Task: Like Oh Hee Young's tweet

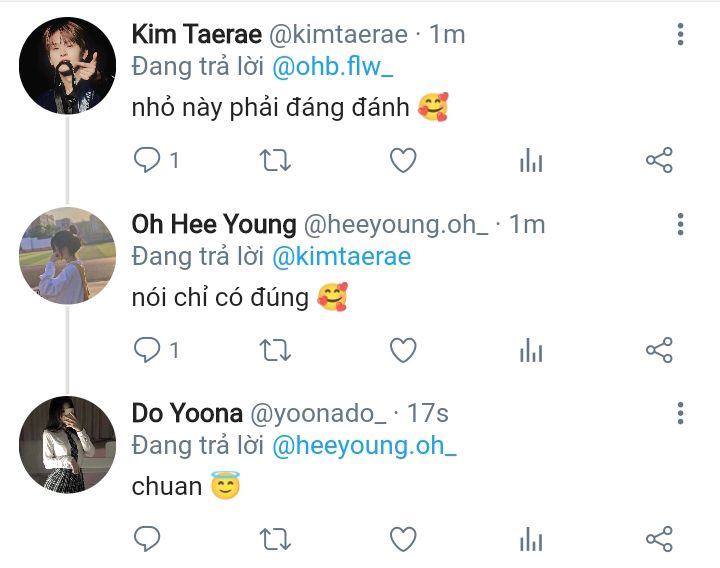Action: click(403, 350)
